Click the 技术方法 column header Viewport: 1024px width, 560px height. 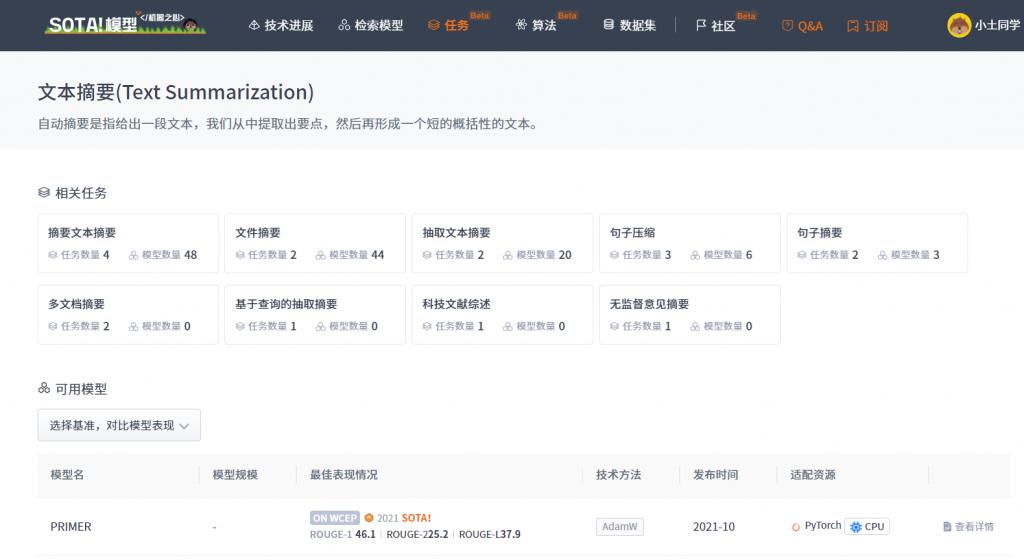(618, 475)
